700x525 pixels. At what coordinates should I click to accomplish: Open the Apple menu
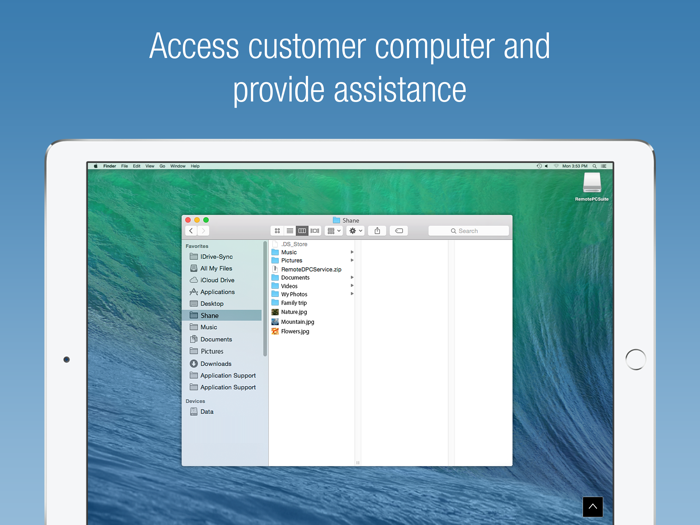coord(95,166)
